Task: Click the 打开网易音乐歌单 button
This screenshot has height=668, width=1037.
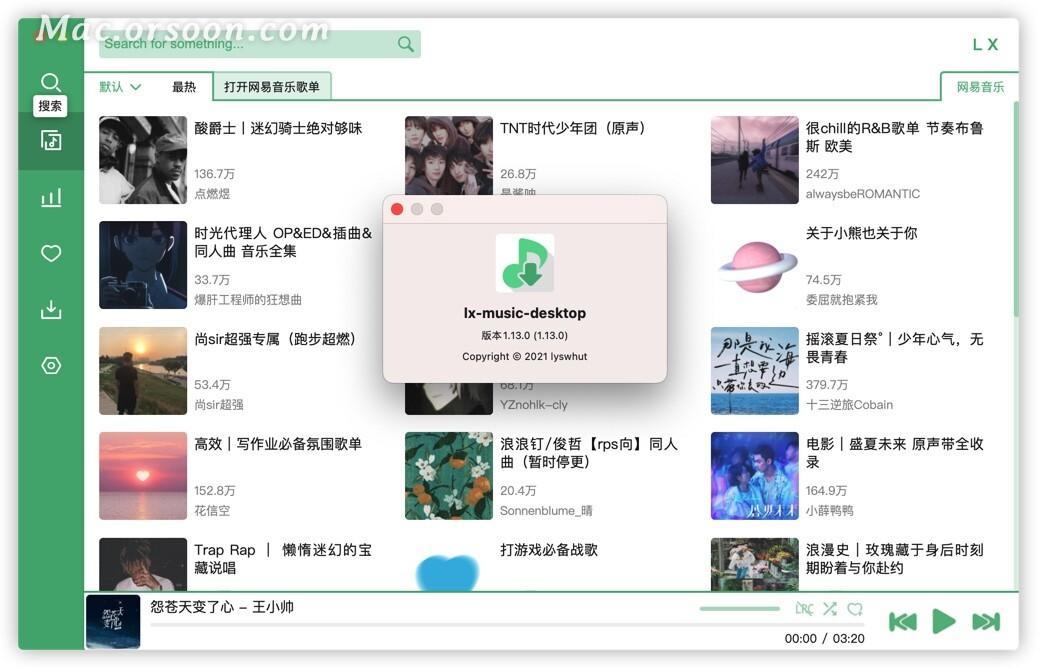Action: (272, 87)
